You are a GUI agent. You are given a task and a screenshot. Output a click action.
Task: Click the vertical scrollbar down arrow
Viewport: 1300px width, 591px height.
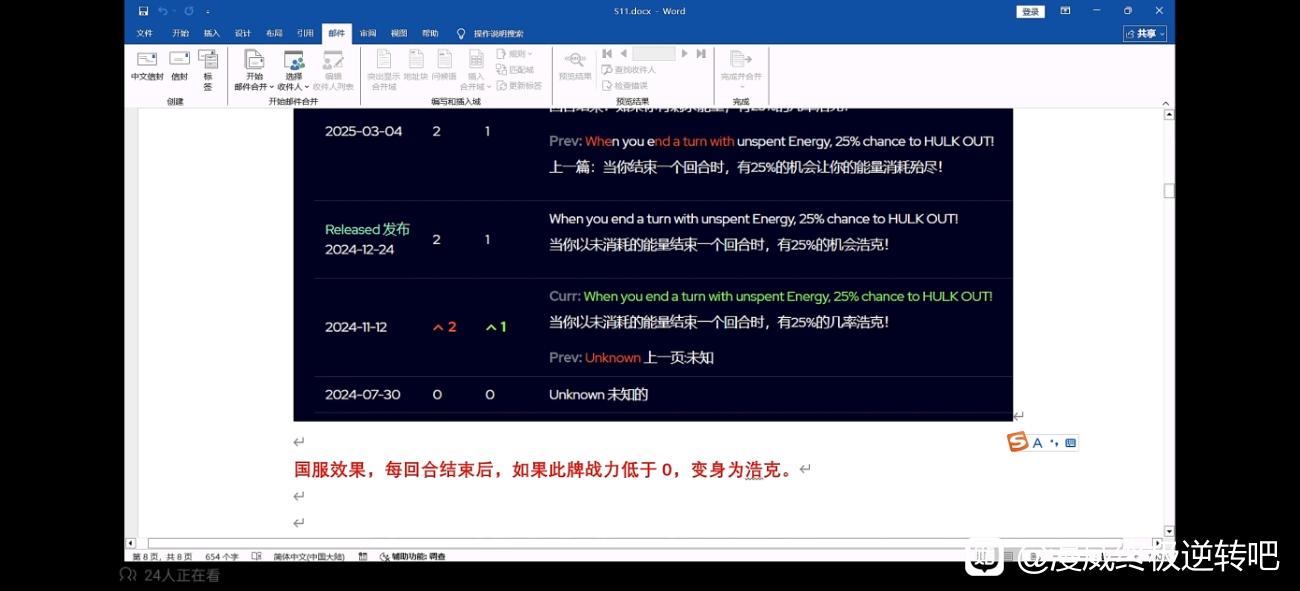click(1169, 531)
